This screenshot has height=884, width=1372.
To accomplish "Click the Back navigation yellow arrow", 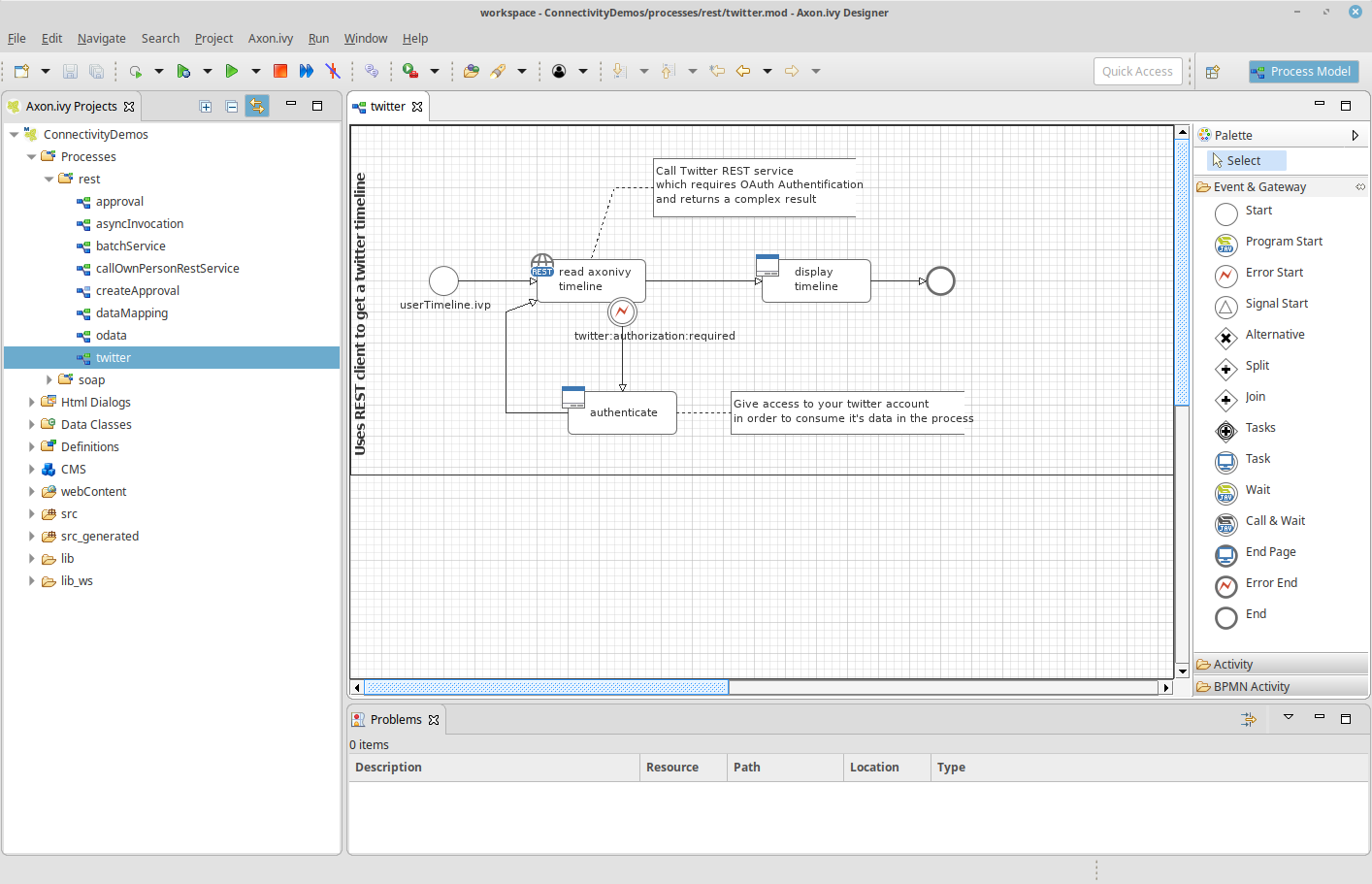I will pyautogui.click(x=743, y=71).
